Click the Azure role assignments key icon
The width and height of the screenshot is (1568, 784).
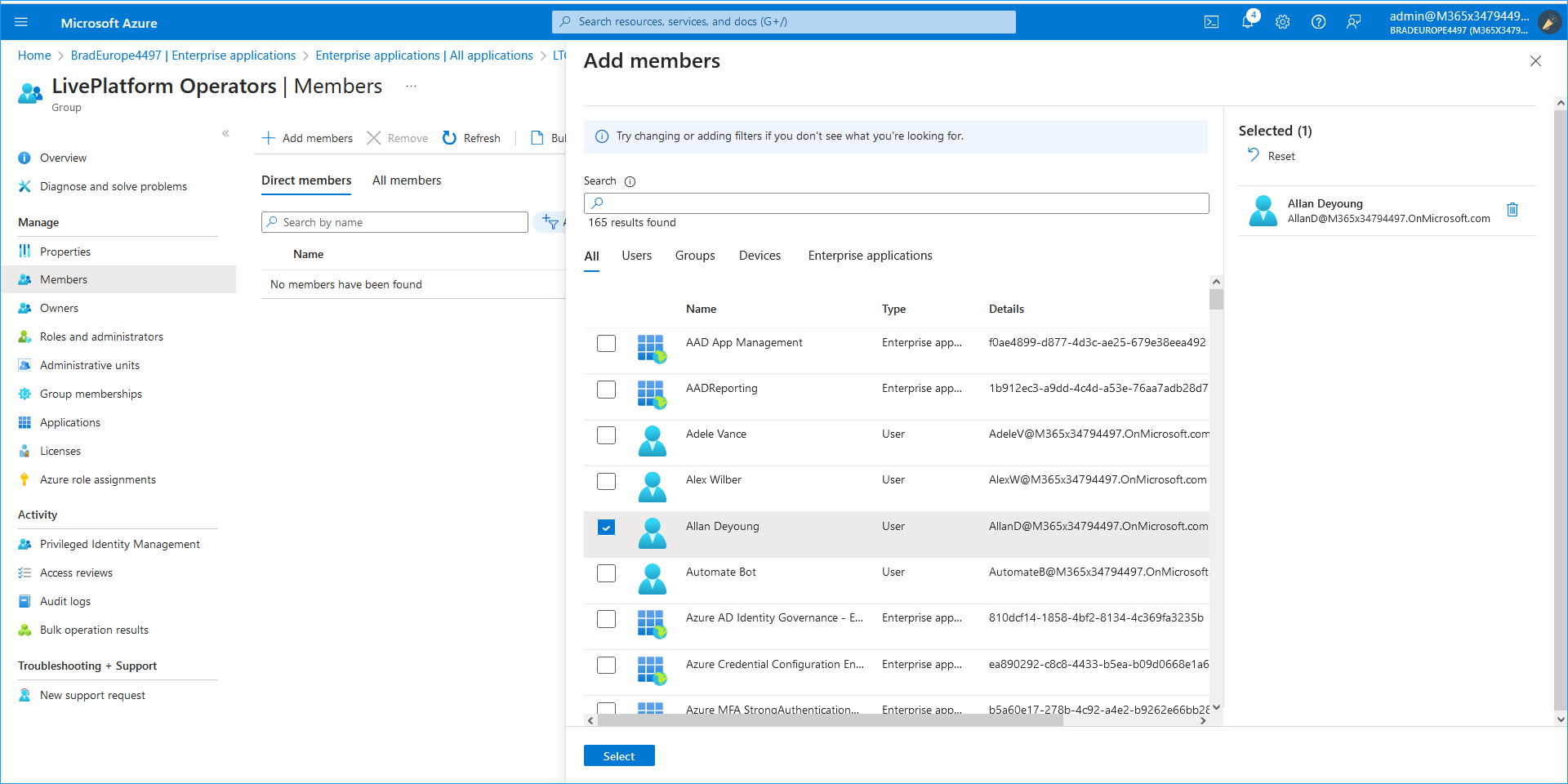pyautogui.click(x=24, y=479)
